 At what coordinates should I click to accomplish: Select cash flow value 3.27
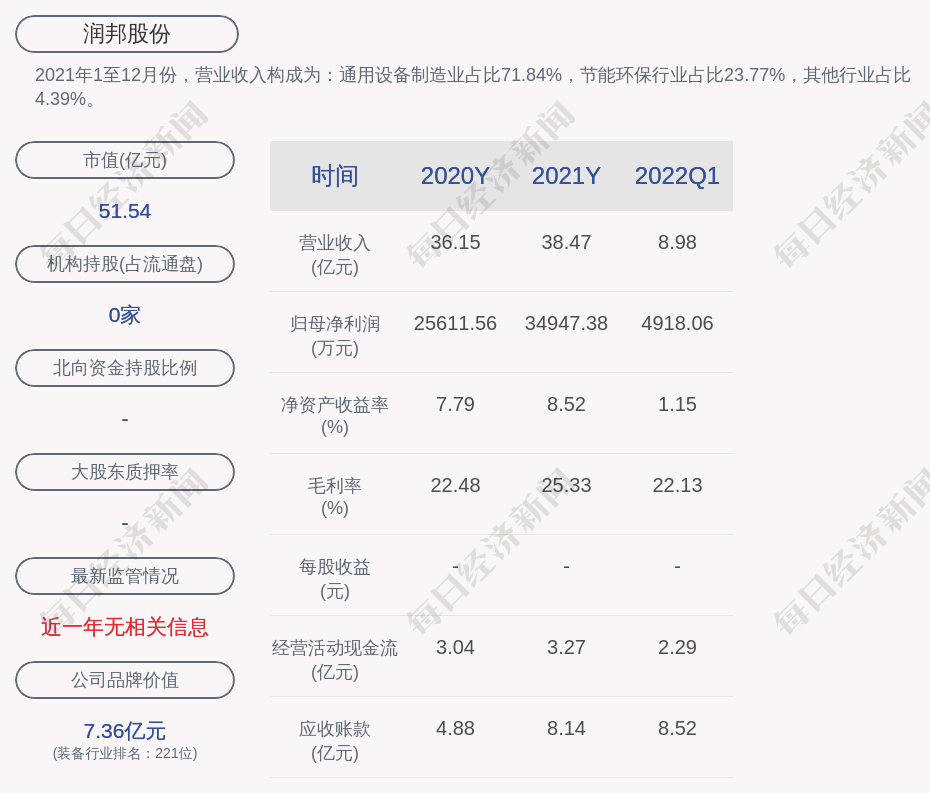coord(566,647)
